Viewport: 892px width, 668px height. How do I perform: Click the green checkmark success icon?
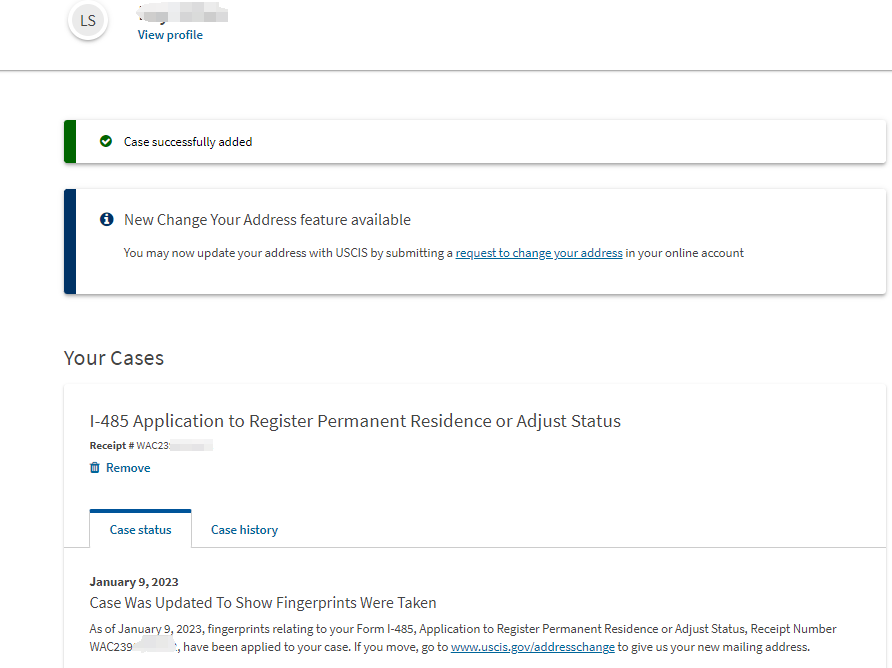point(106,142)
